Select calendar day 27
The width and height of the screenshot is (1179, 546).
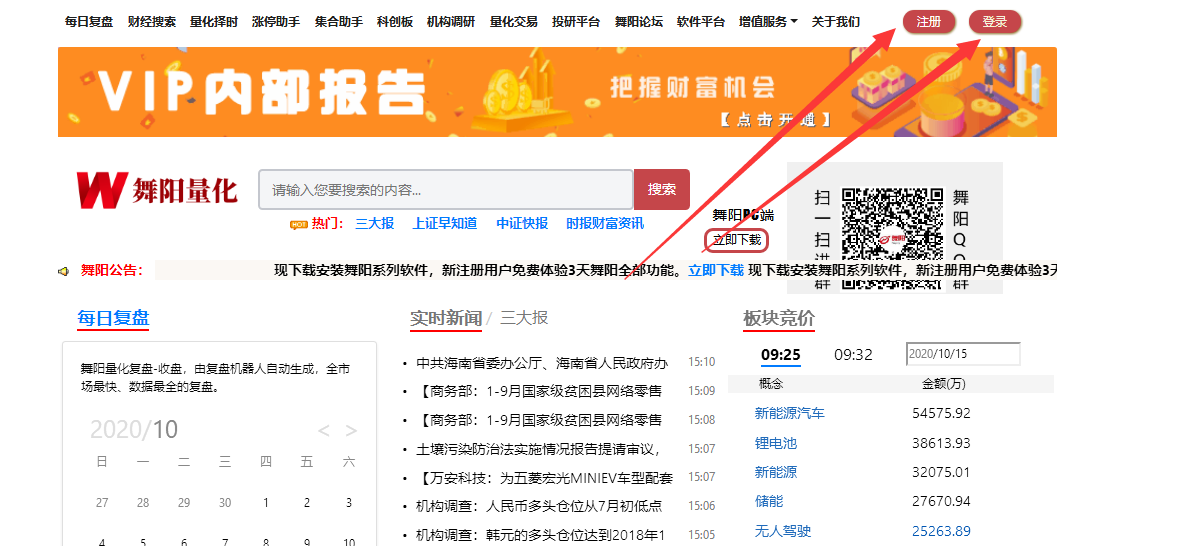[102, 503]
